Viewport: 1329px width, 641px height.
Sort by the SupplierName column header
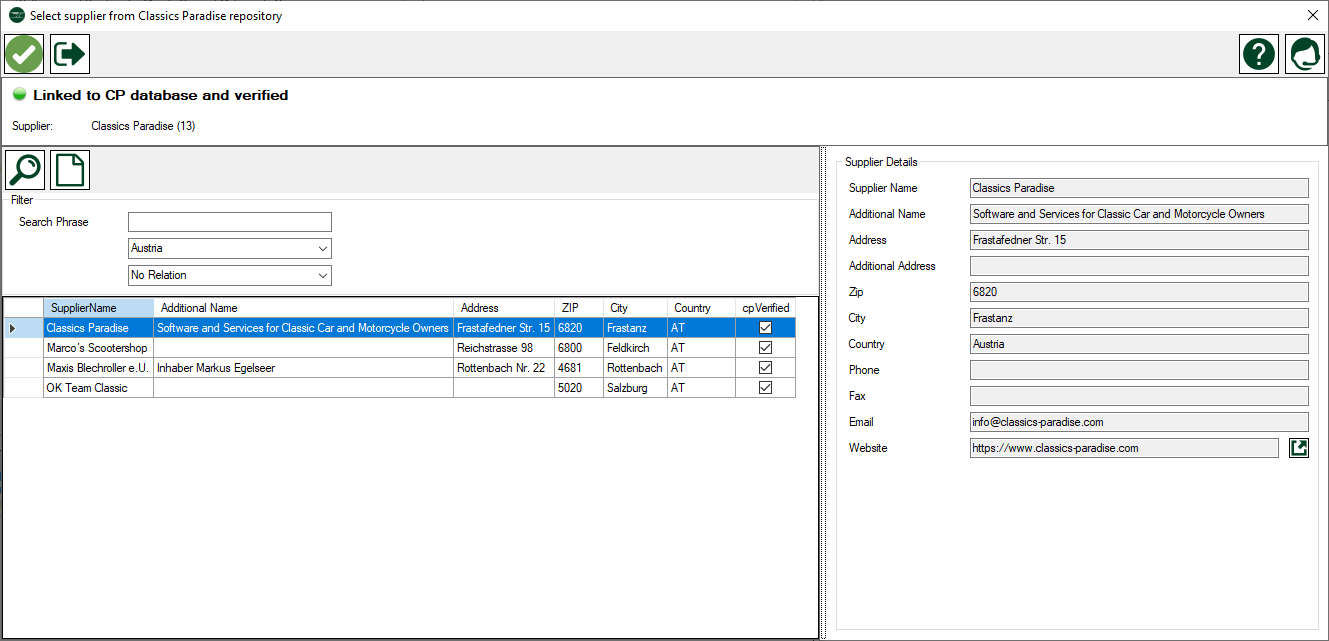[x=99, y=308]
